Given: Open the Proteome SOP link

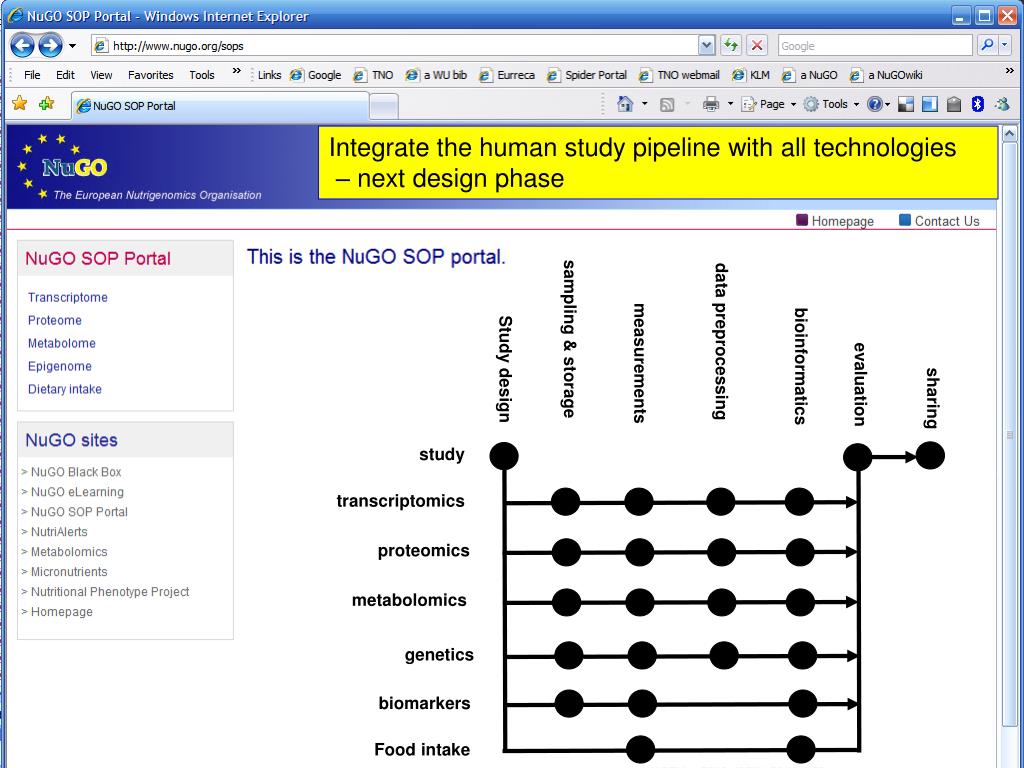Looking at the screenshot, I should [54, 320].
